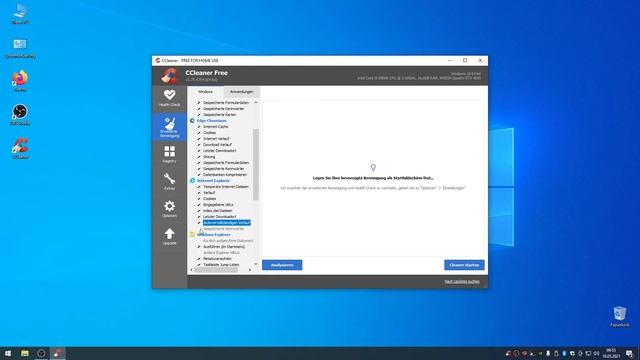
Task: Uncheck Download Verlauf under Edge Chromium
Action: 199,144
